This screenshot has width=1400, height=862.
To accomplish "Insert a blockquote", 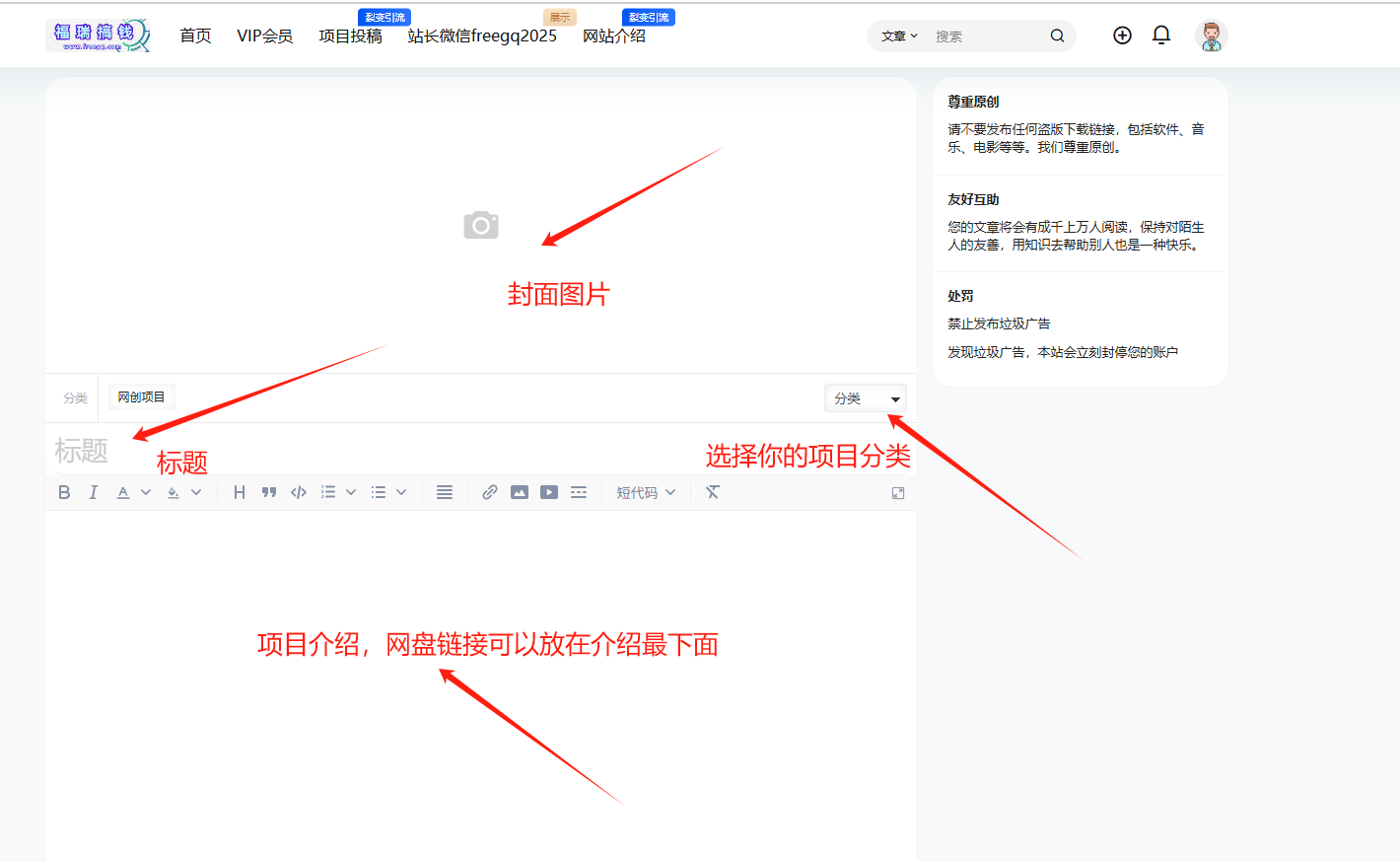I will point(269,492).
